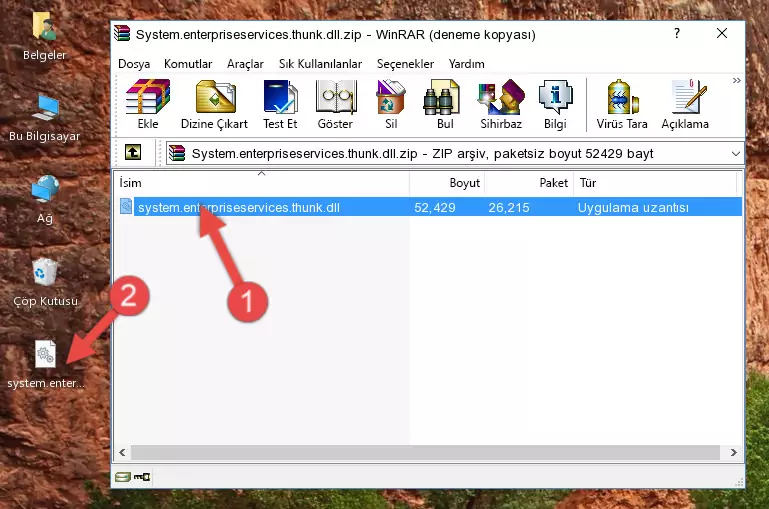This screenshot has height=509, width=769.
Task: Select system.enter... file on desktop
Action: pyautogui.click(x=45, y=365)
